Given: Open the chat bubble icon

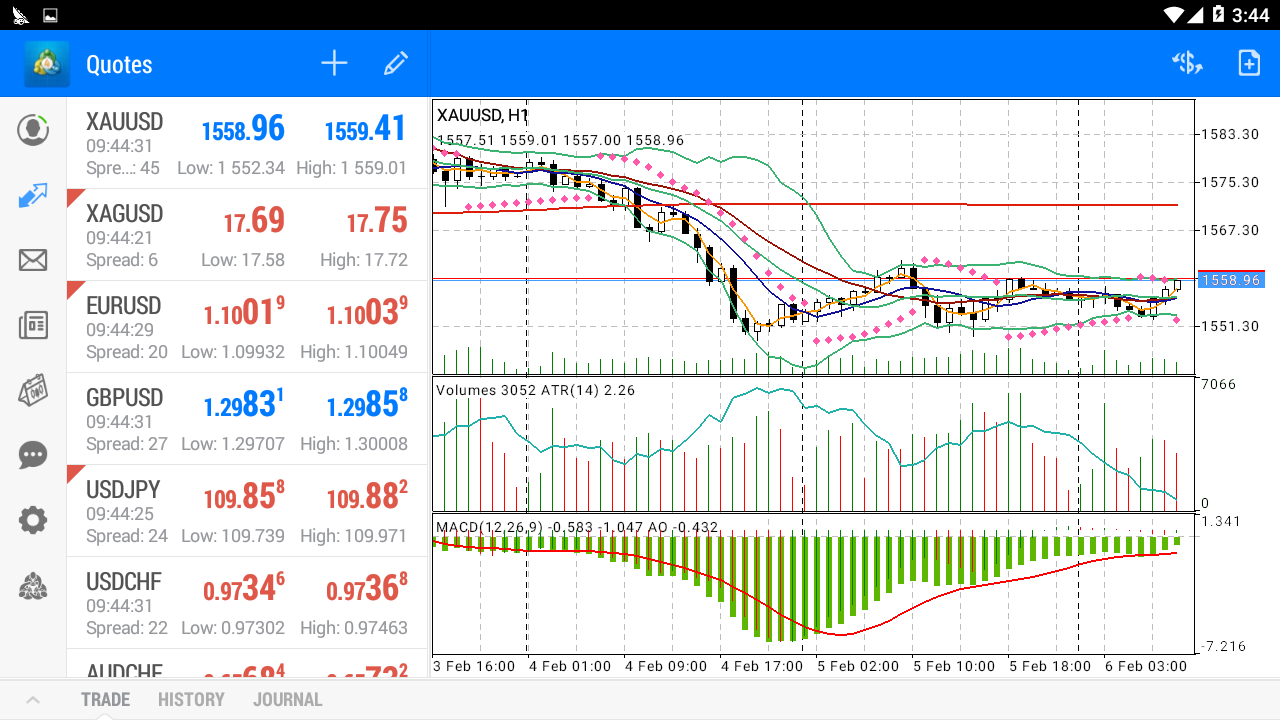Looking at the screenshot, I should (x=33, y=455).
